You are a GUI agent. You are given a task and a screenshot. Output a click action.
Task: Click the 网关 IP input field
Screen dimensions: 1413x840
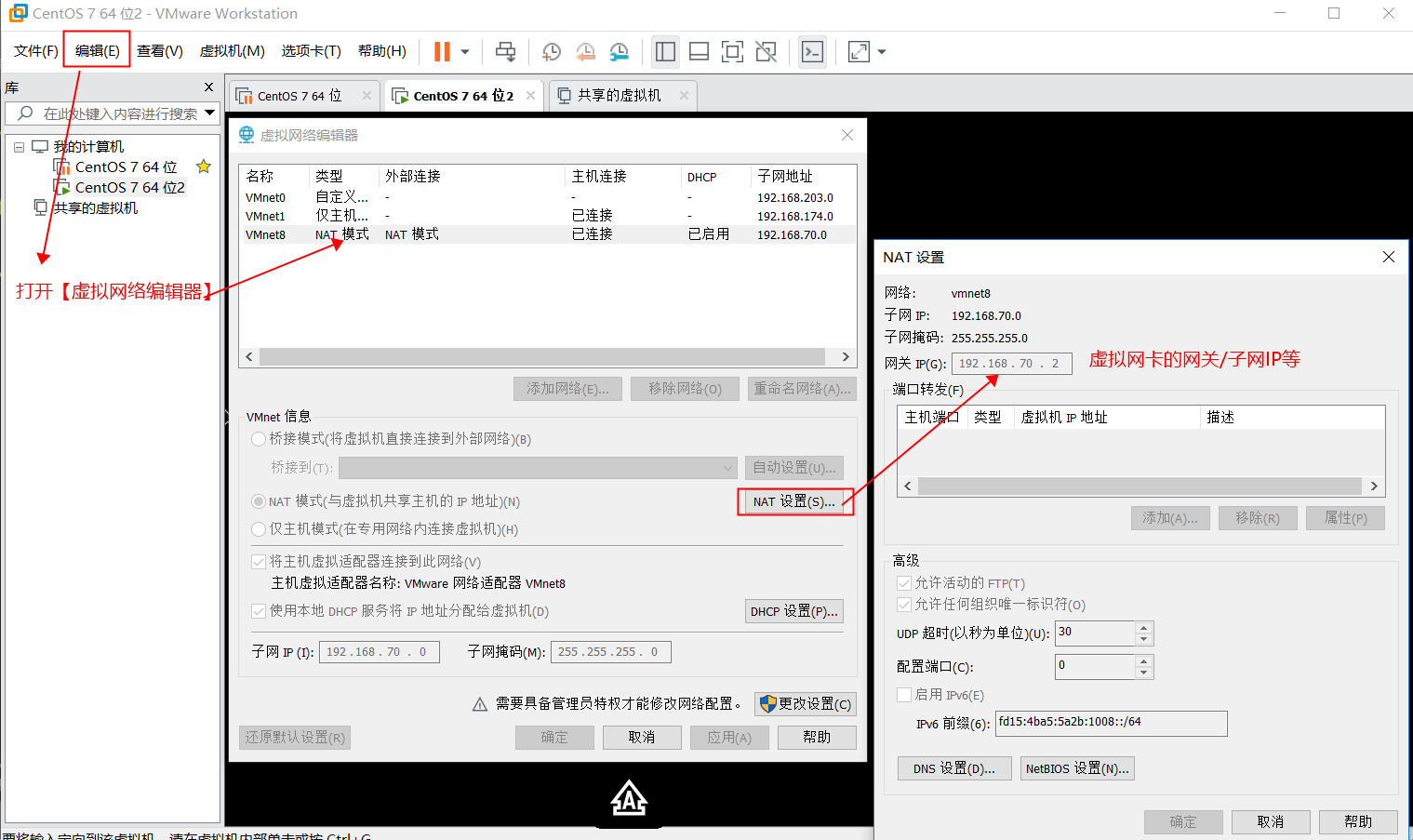click(x=1011, y=364)
